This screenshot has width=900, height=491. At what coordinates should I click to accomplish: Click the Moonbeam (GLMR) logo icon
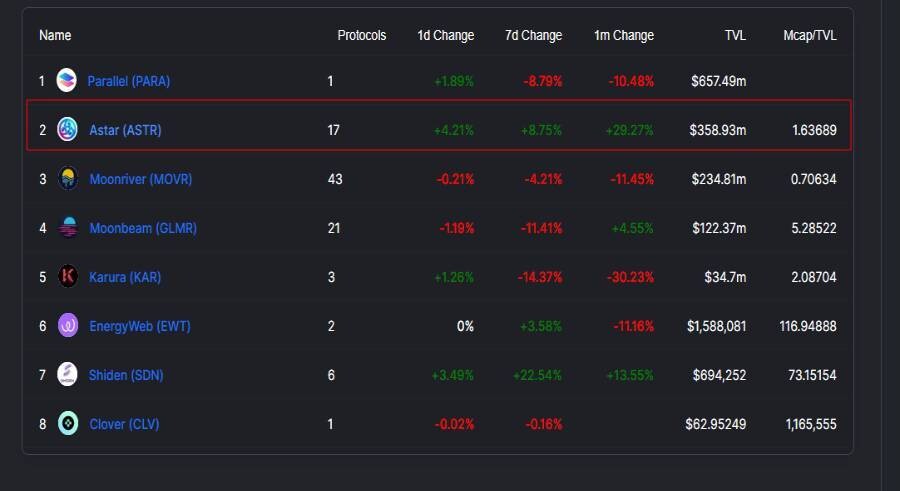(68, 227)
